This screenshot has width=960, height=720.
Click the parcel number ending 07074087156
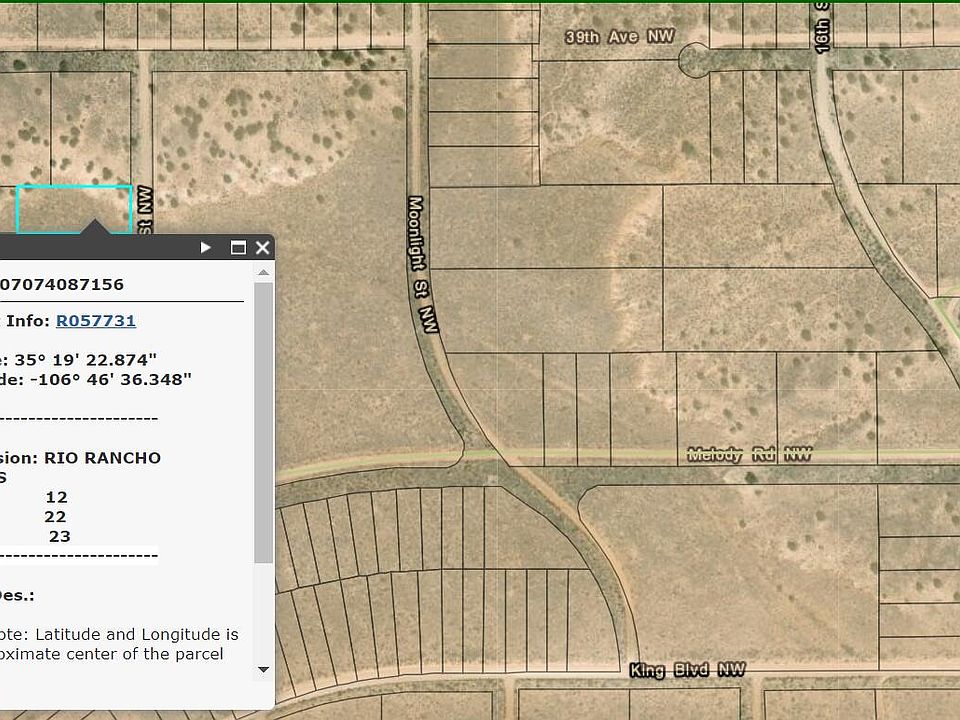pyautogui.click(x=62, y=285)
